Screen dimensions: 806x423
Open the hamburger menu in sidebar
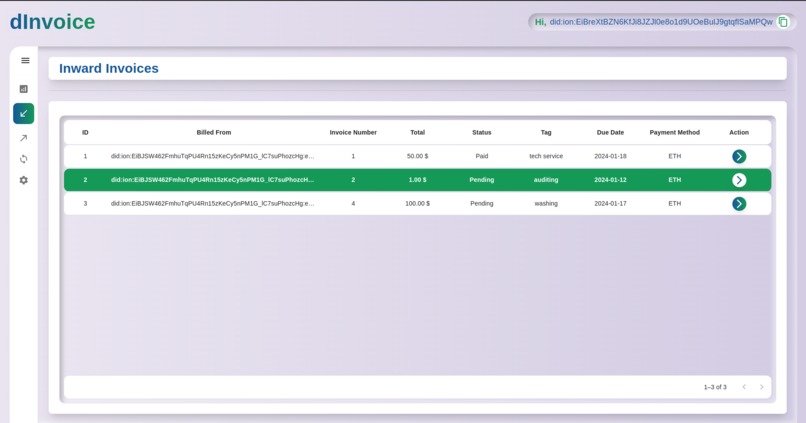(x=25, y=61)
